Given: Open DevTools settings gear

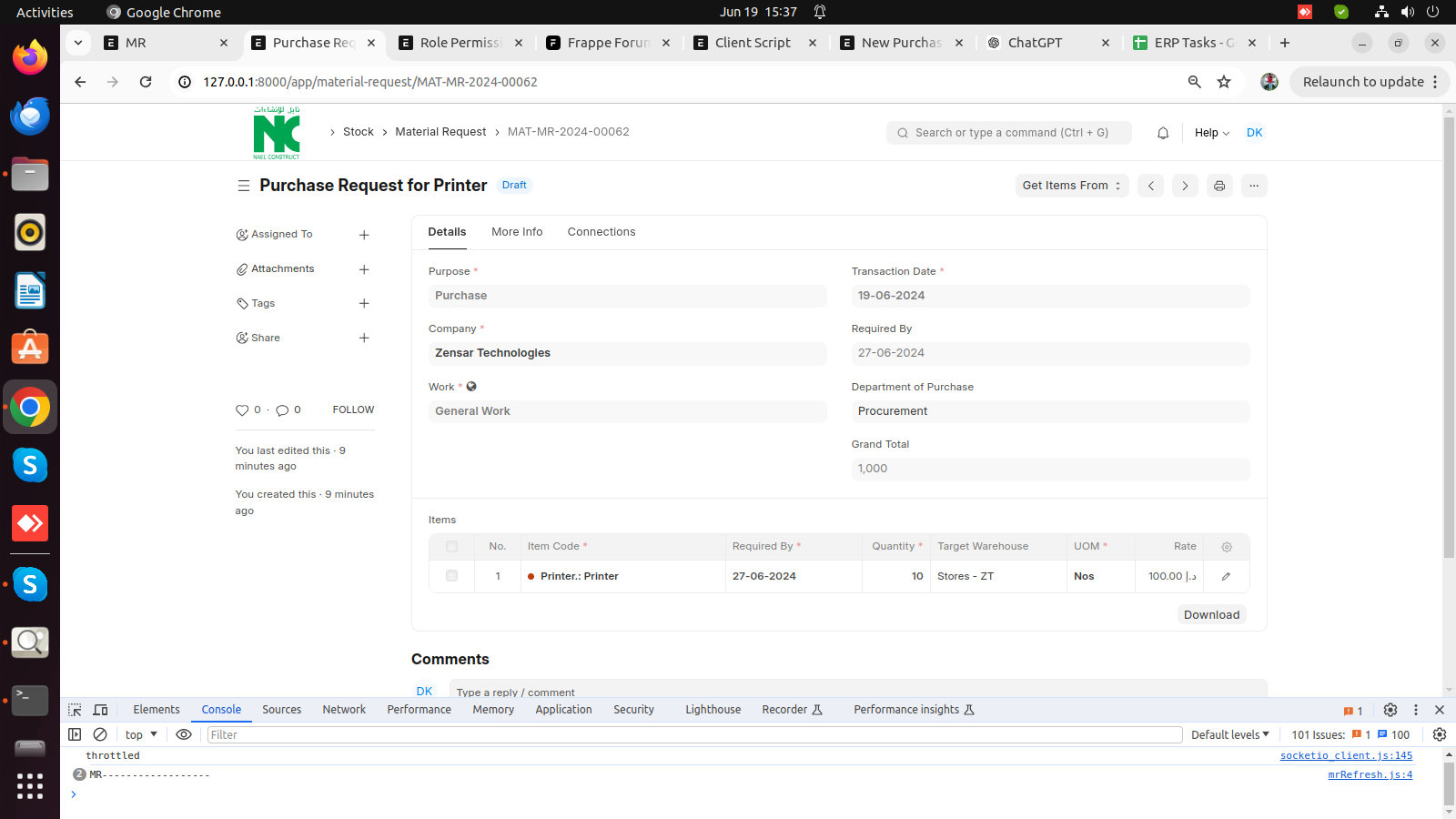Looking at the screenshot, I should point(1390,710).
